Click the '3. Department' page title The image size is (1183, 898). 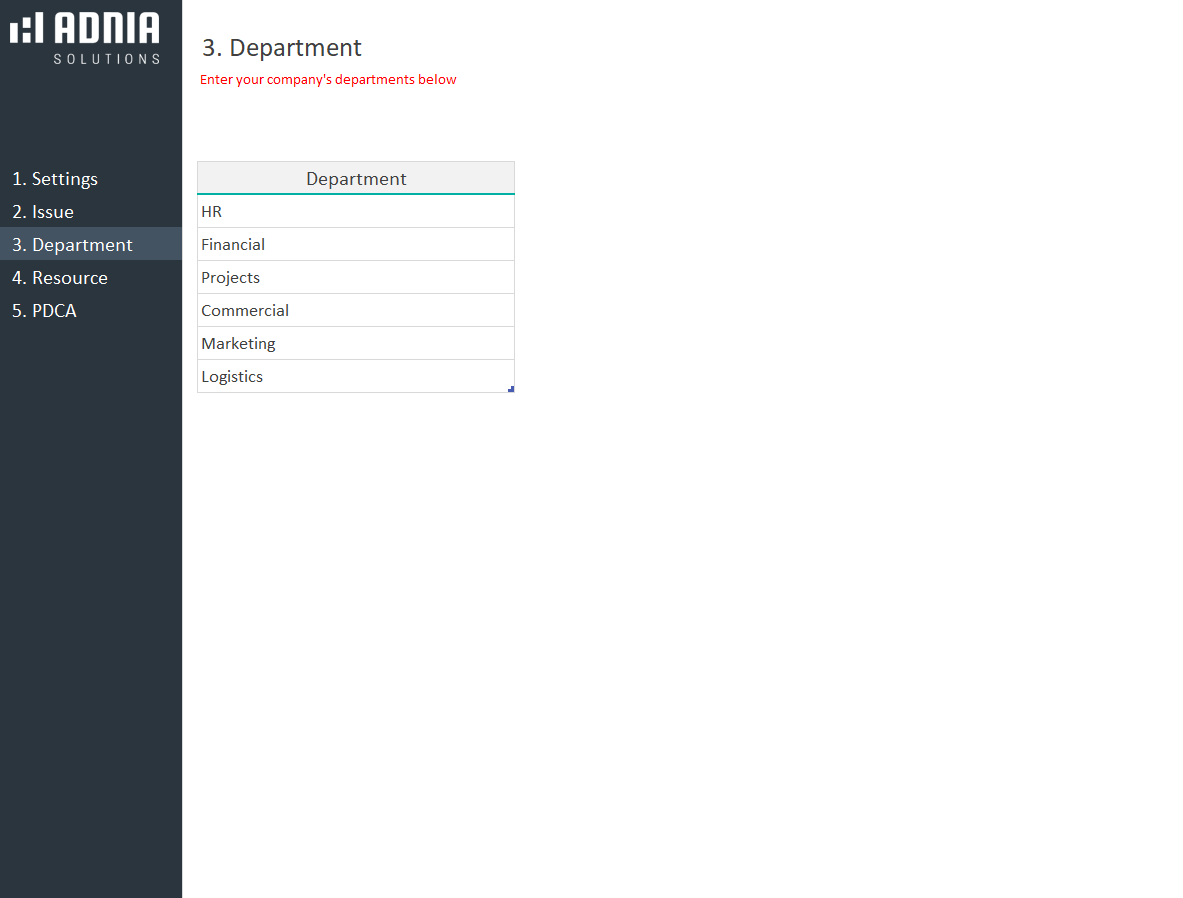(x=282, y=48)
